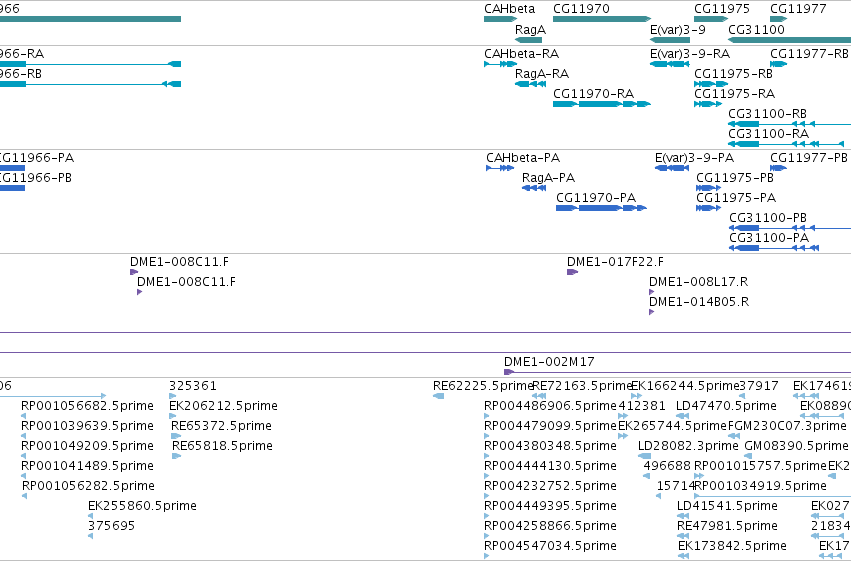Select the RagA-RA transcript label
The width and height of the screenshot is (851, 561).
(542, 74)
